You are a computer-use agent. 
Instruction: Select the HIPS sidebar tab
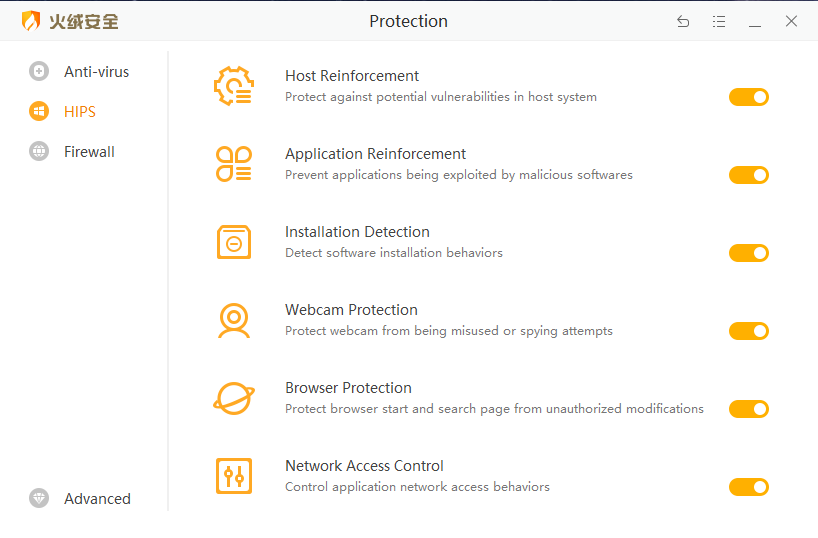[79, 112]
